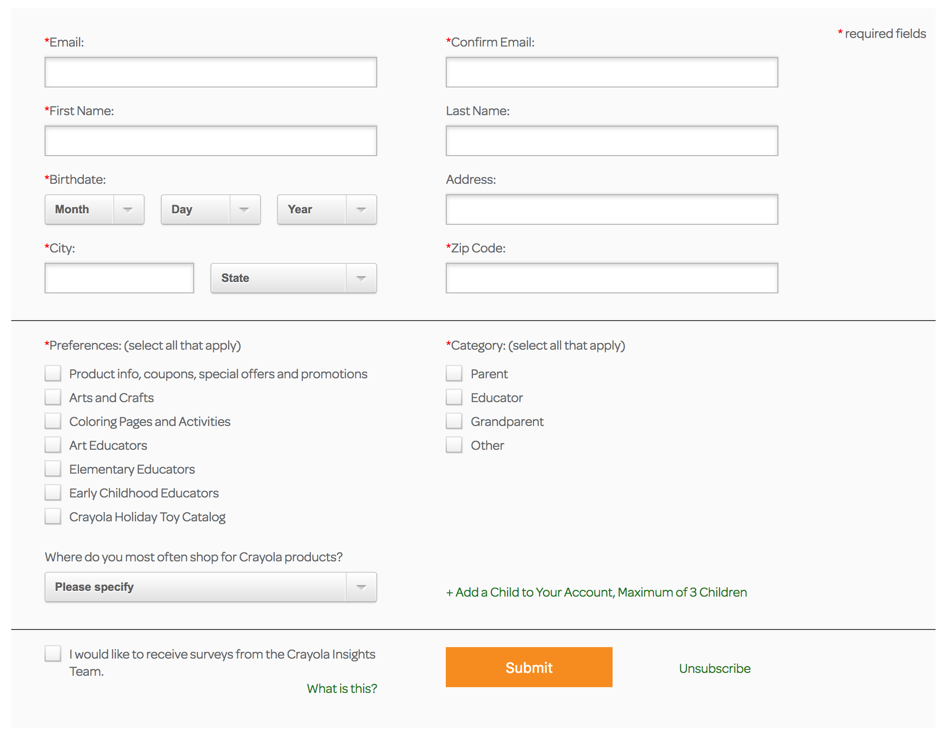Click the Unsubscribe link
The image size is (944, 737).
click(x=714, y=668)
